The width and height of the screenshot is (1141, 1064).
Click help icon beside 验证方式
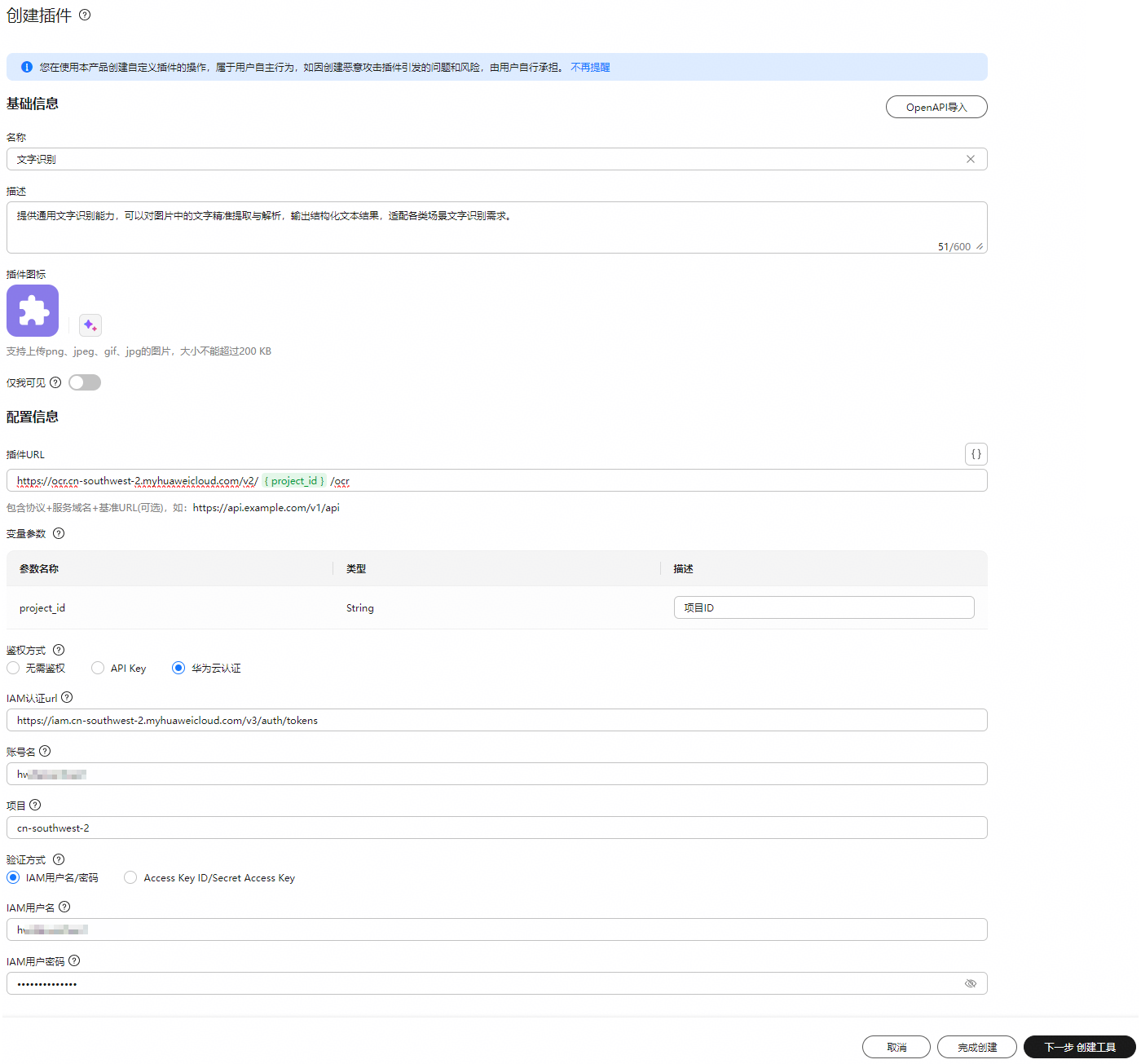click(x=59, y=859)
